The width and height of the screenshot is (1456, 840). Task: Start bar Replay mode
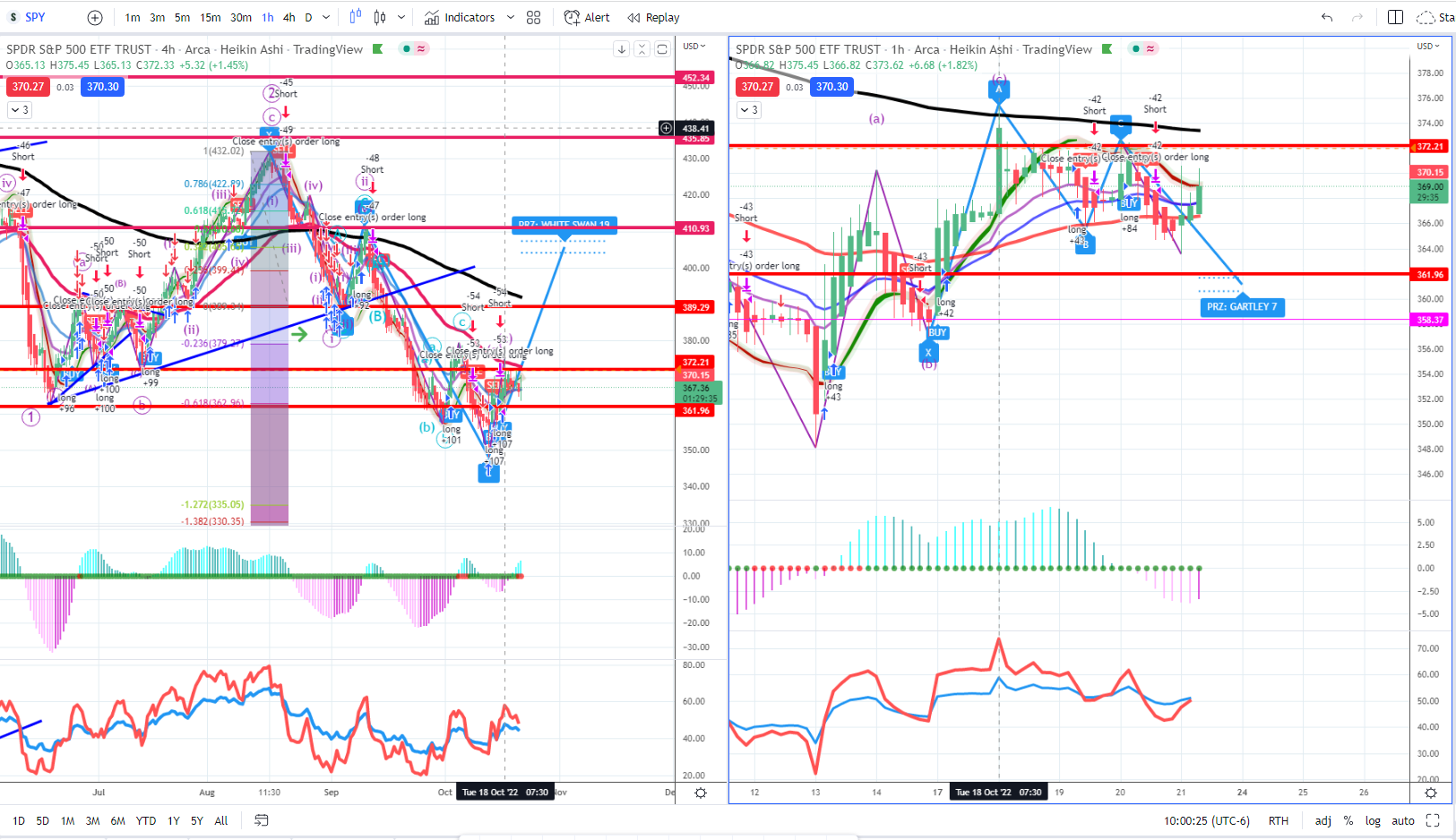pos(653,17)
